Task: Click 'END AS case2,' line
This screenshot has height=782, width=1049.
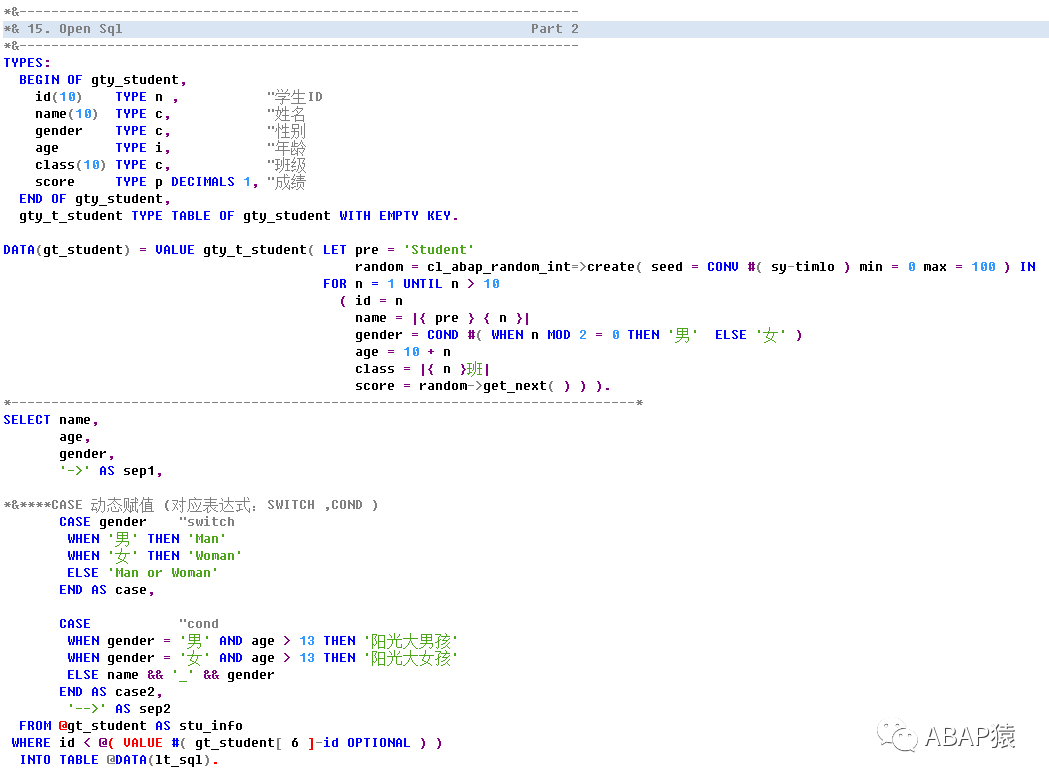Action: (x=110, y=692)
